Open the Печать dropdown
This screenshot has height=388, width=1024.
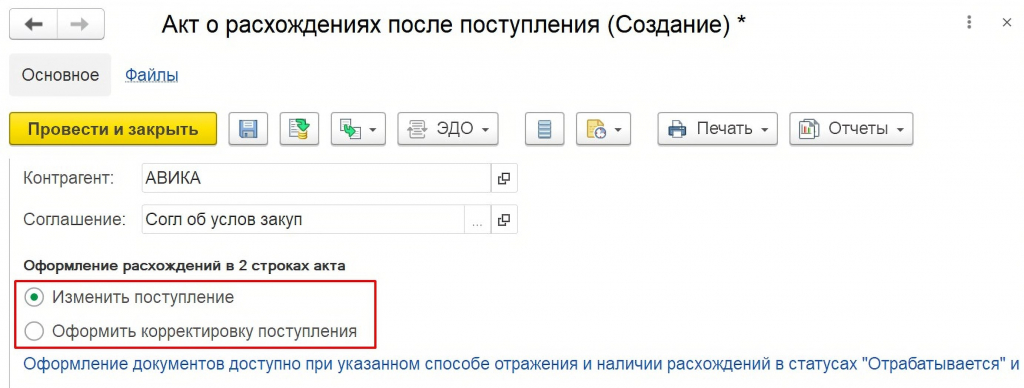[717, 129]
